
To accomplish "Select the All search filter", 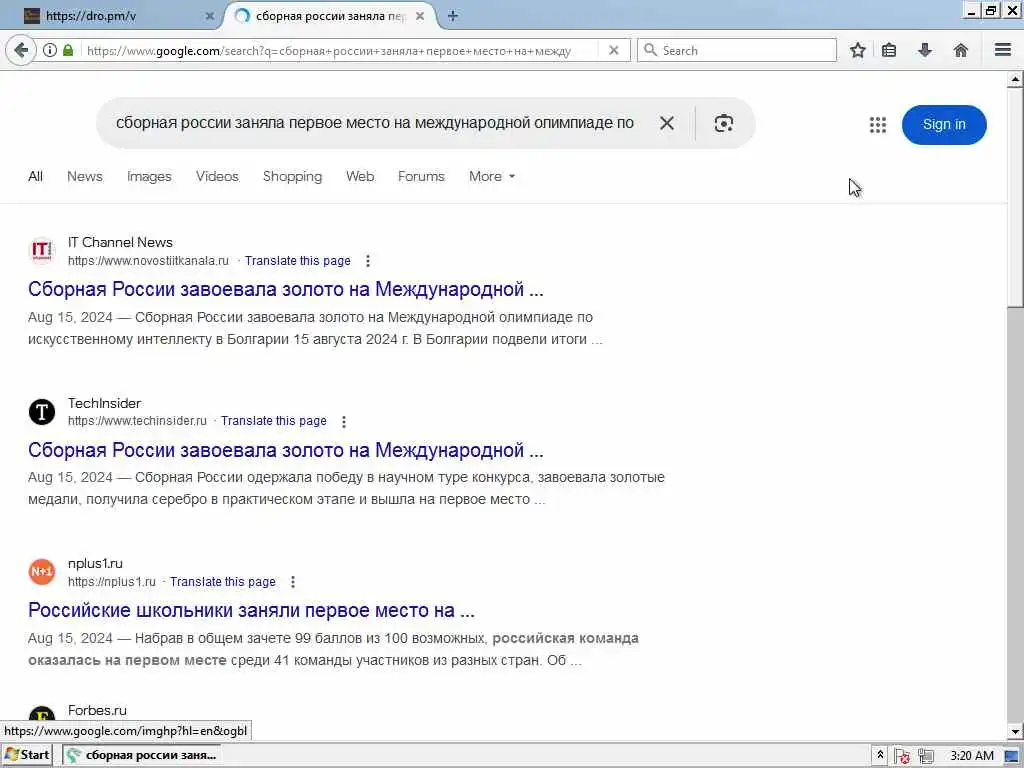I will pyautogui.click(x=35, y=176).
